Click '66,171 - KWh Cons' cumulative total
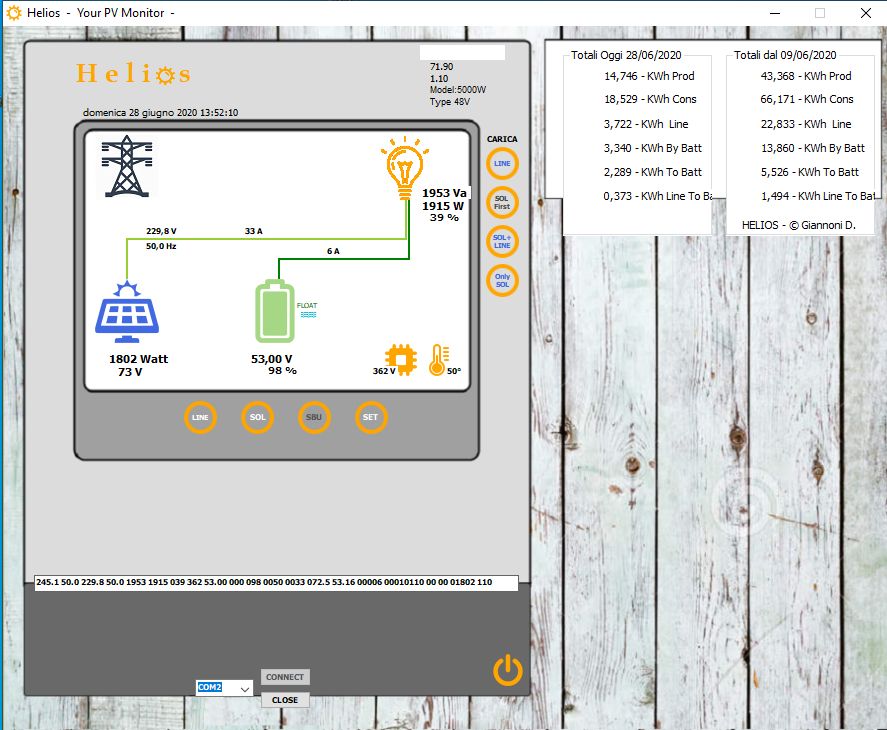Viewport: 887px width, 730px height. [x=807, y=99]
